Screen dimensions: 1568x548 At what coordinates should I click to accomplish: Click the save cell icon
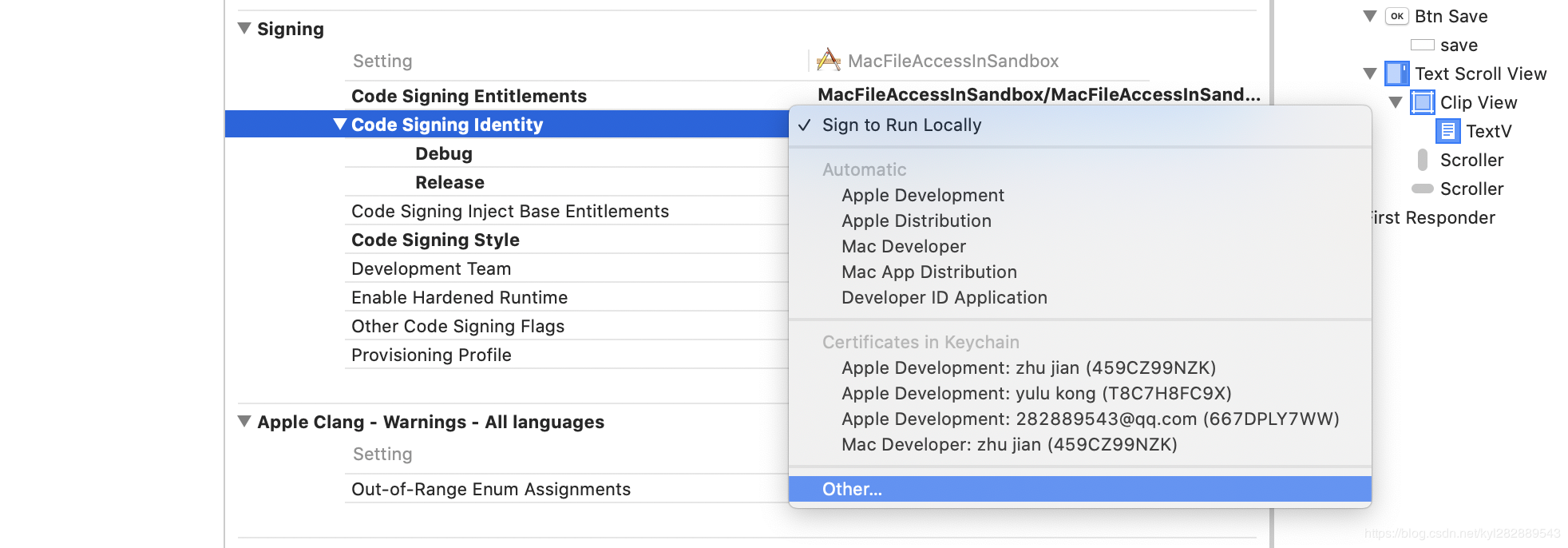pos(1422,45)
